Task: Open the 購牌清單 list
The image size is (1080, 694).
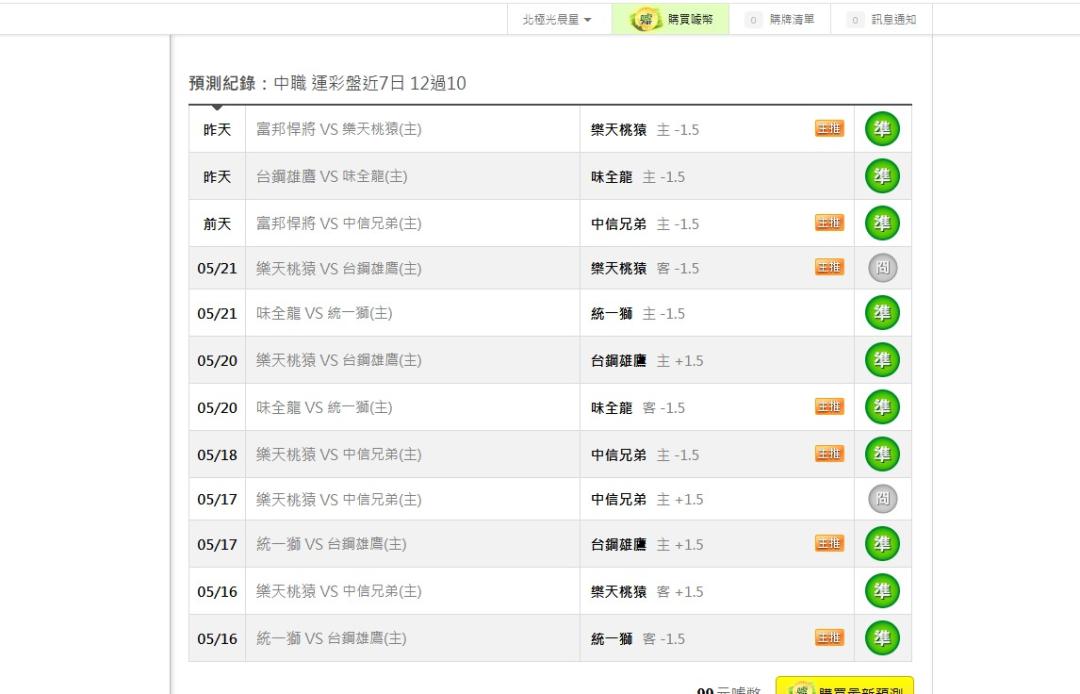Action: click(x=780, y=19)
